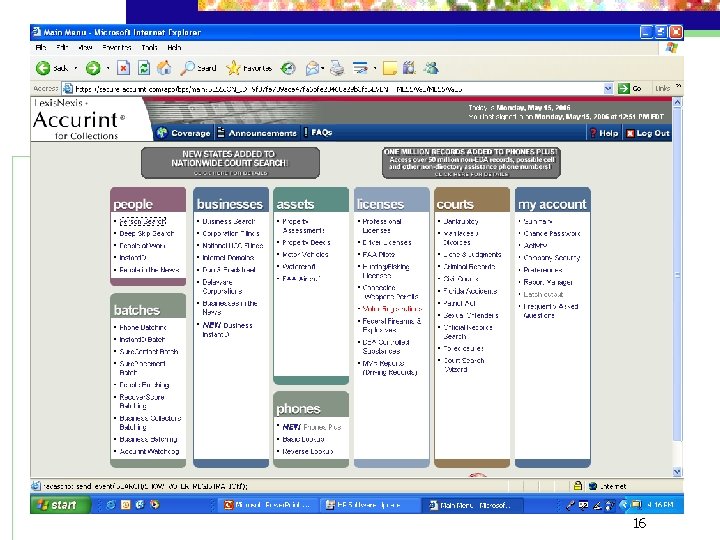Click the Property Deeds link
This screenshot has width=720, height=540.
point(306,242)
